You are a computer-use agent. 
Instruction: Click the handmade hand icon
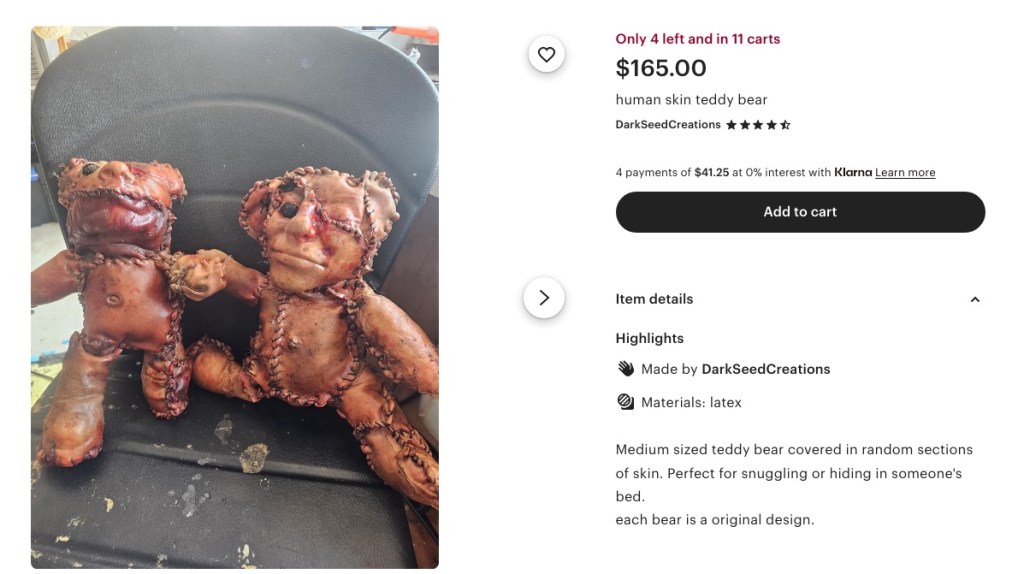626,369
